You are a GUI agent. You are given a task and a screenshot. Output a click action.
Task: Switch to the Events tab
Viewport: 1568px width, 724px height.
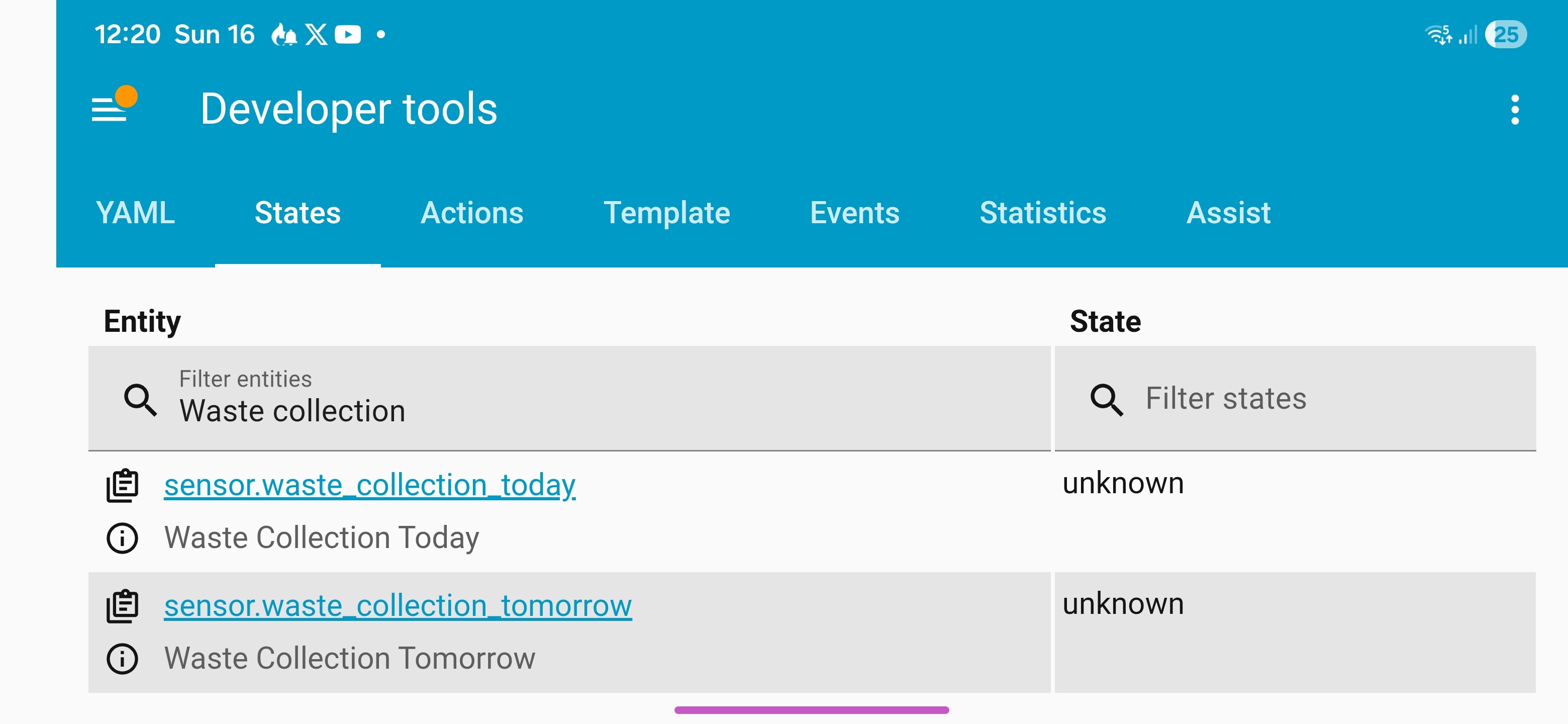click(x=854, y=213)
